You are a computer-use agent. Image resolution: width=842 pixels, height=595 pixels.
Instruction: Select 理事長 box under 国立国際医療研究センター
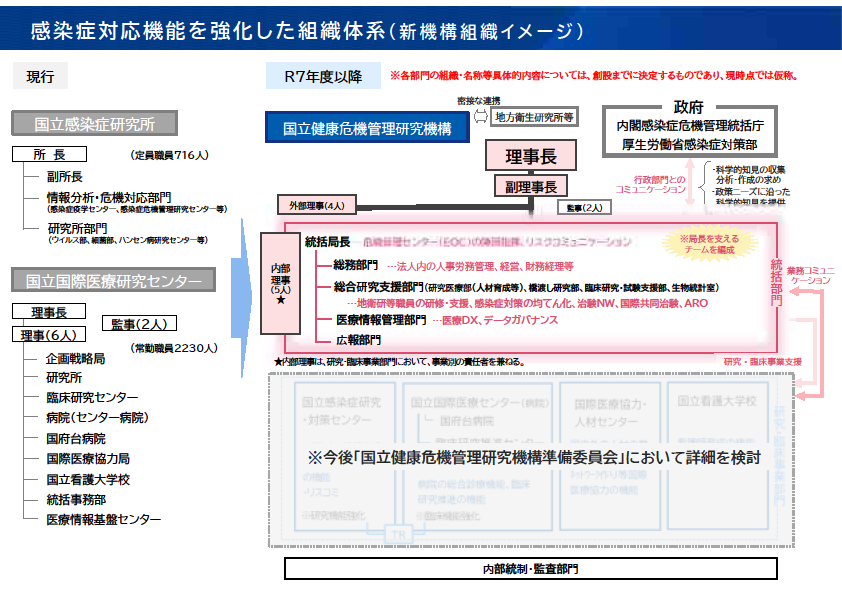click(x=49, y=311)
